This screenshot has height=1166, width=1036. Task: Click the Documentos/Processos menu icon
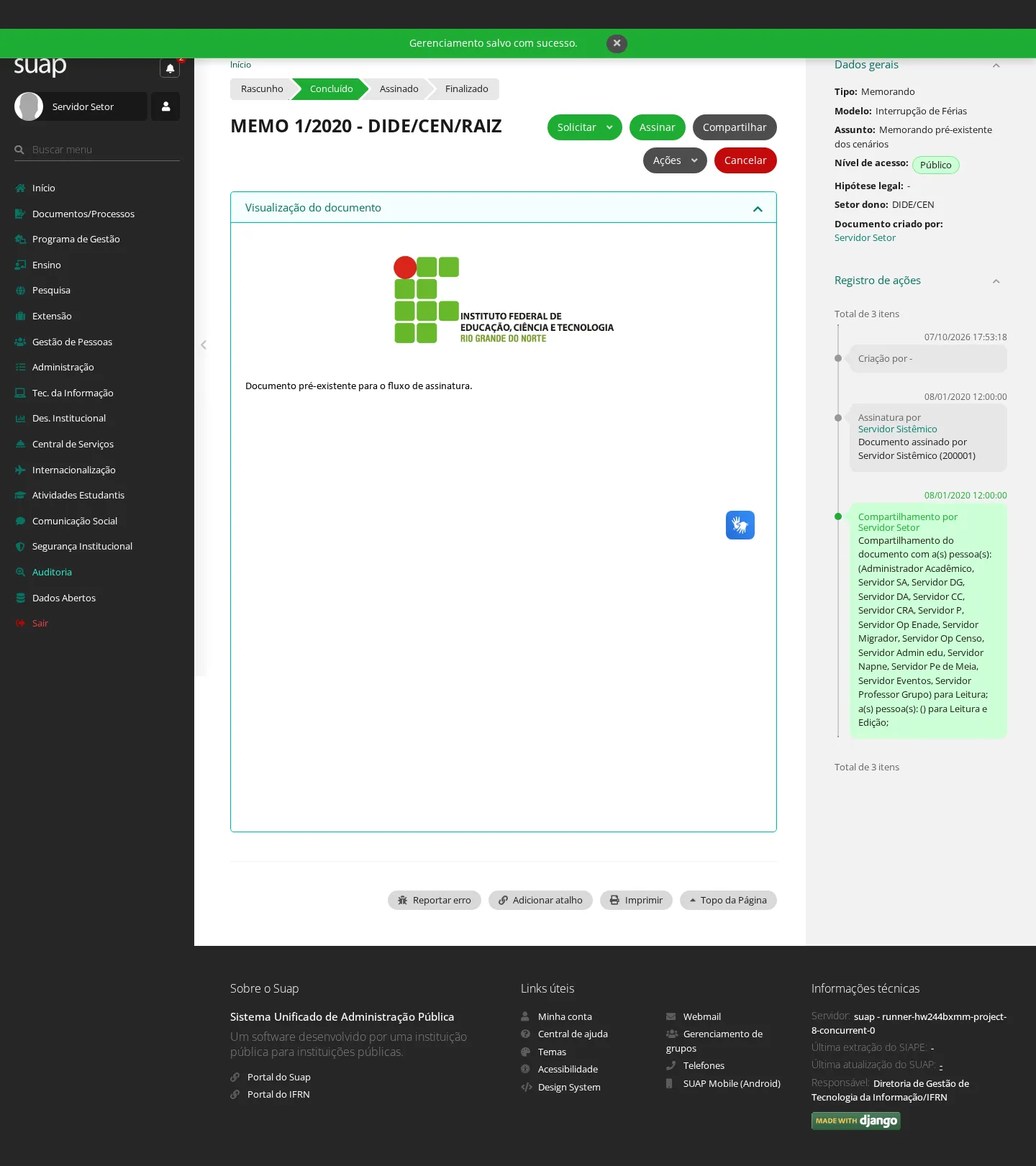[20, 214]
